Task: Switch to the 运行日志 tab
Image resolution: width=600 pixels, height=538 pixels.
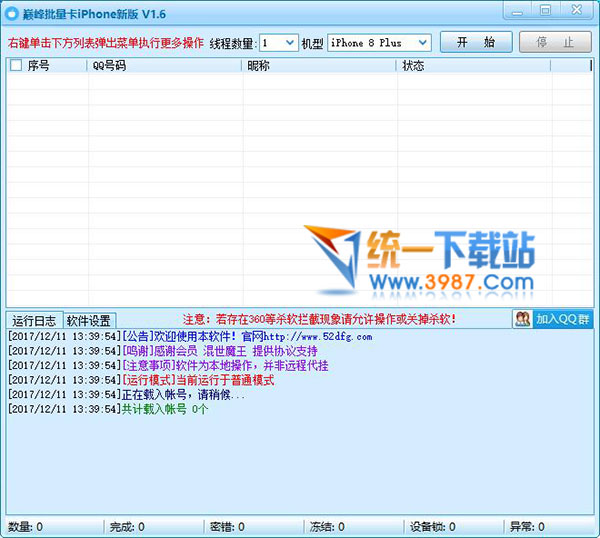Action: 34,320
